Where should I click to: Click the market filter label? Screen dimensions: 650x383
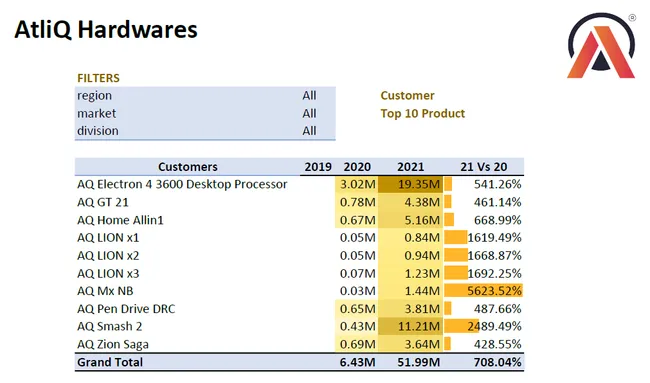click(96, 114)
